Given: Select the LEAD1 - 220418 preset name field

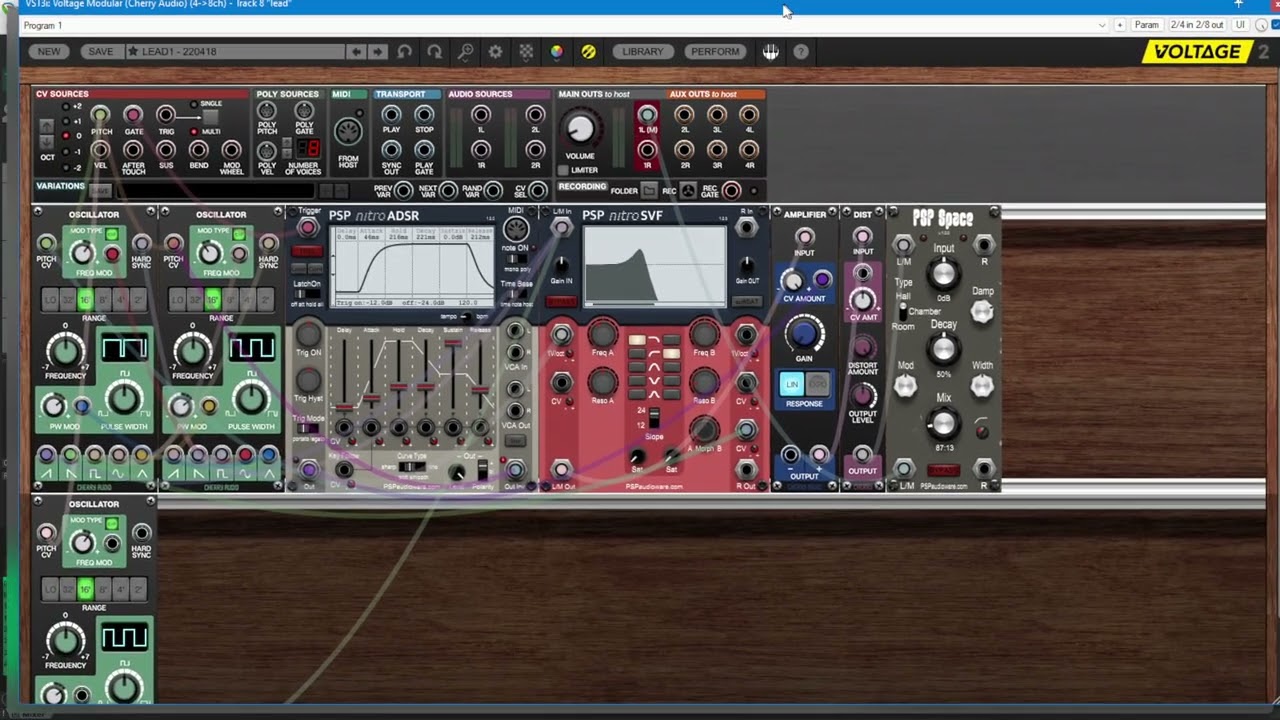Looking at the screenshot, I should pos(235,52).
